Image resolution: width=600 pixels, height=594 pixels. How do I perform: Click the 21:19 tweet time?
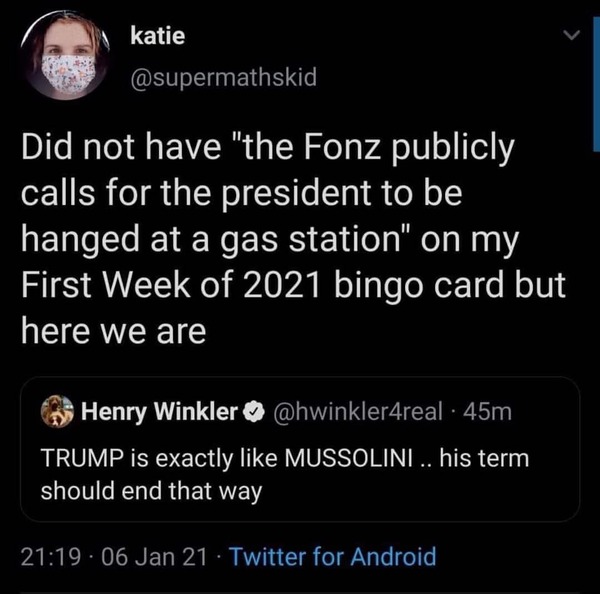click(x=49, y=556)
